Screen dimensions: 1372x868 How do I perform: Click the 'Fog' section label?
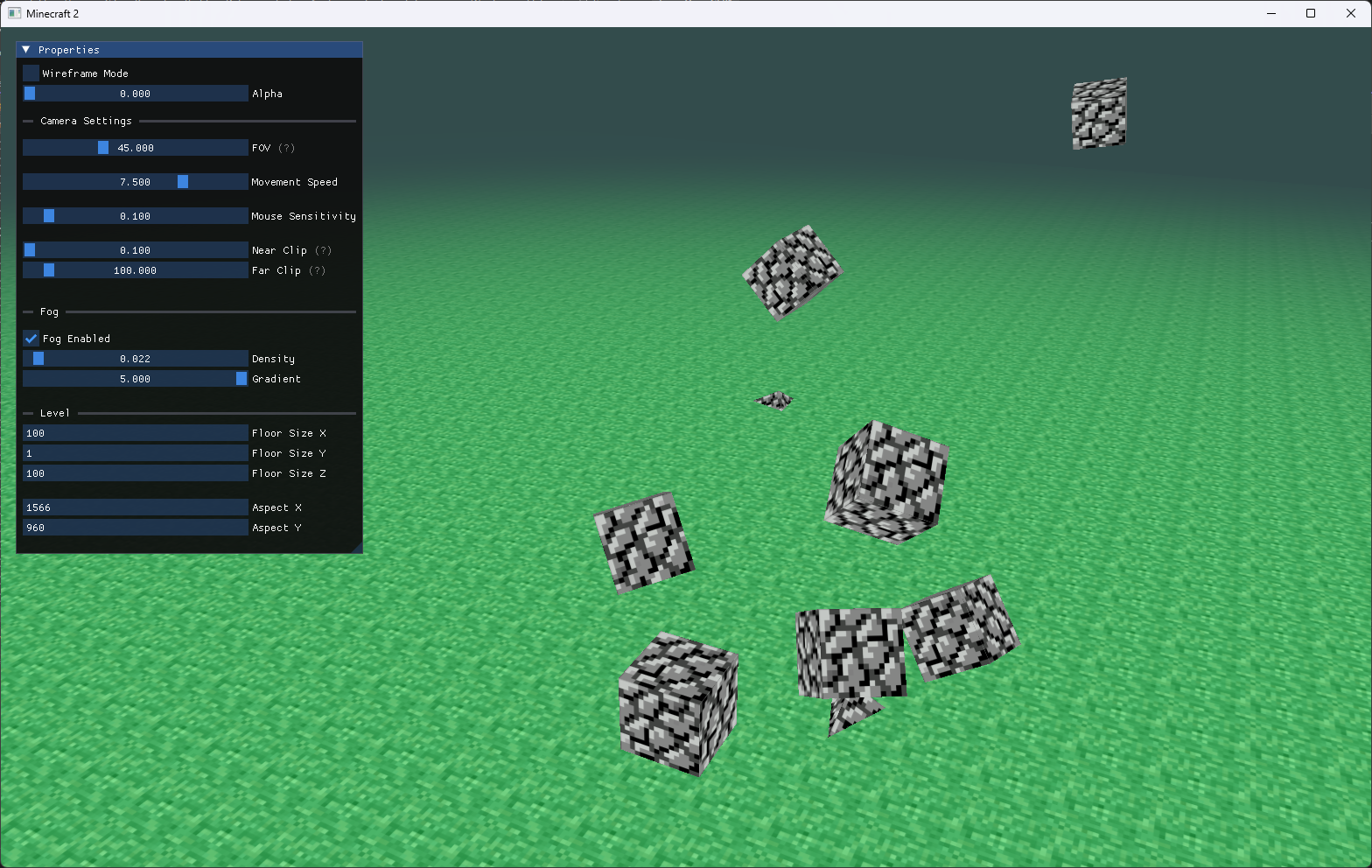(49, 311)
